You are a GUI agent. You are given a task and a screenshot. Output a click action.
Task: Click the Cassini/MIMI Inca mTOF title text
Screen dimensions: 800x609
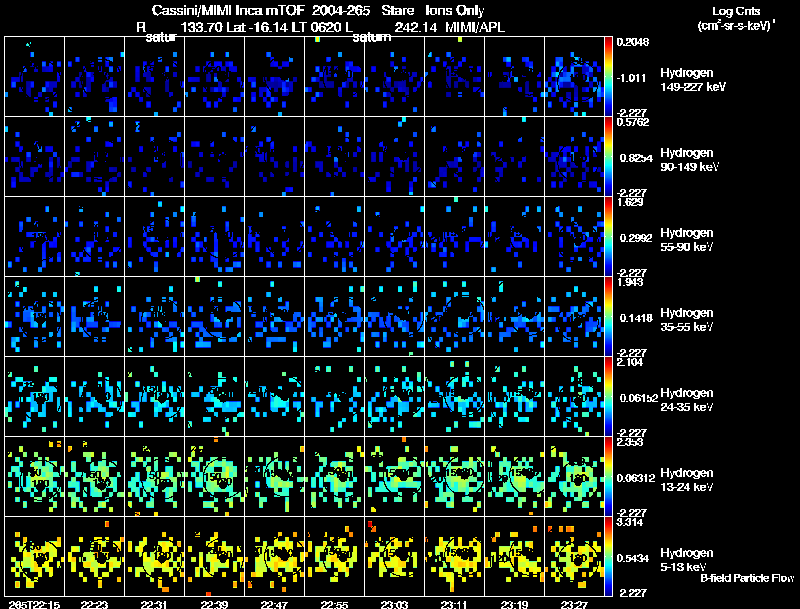(229, 11)
